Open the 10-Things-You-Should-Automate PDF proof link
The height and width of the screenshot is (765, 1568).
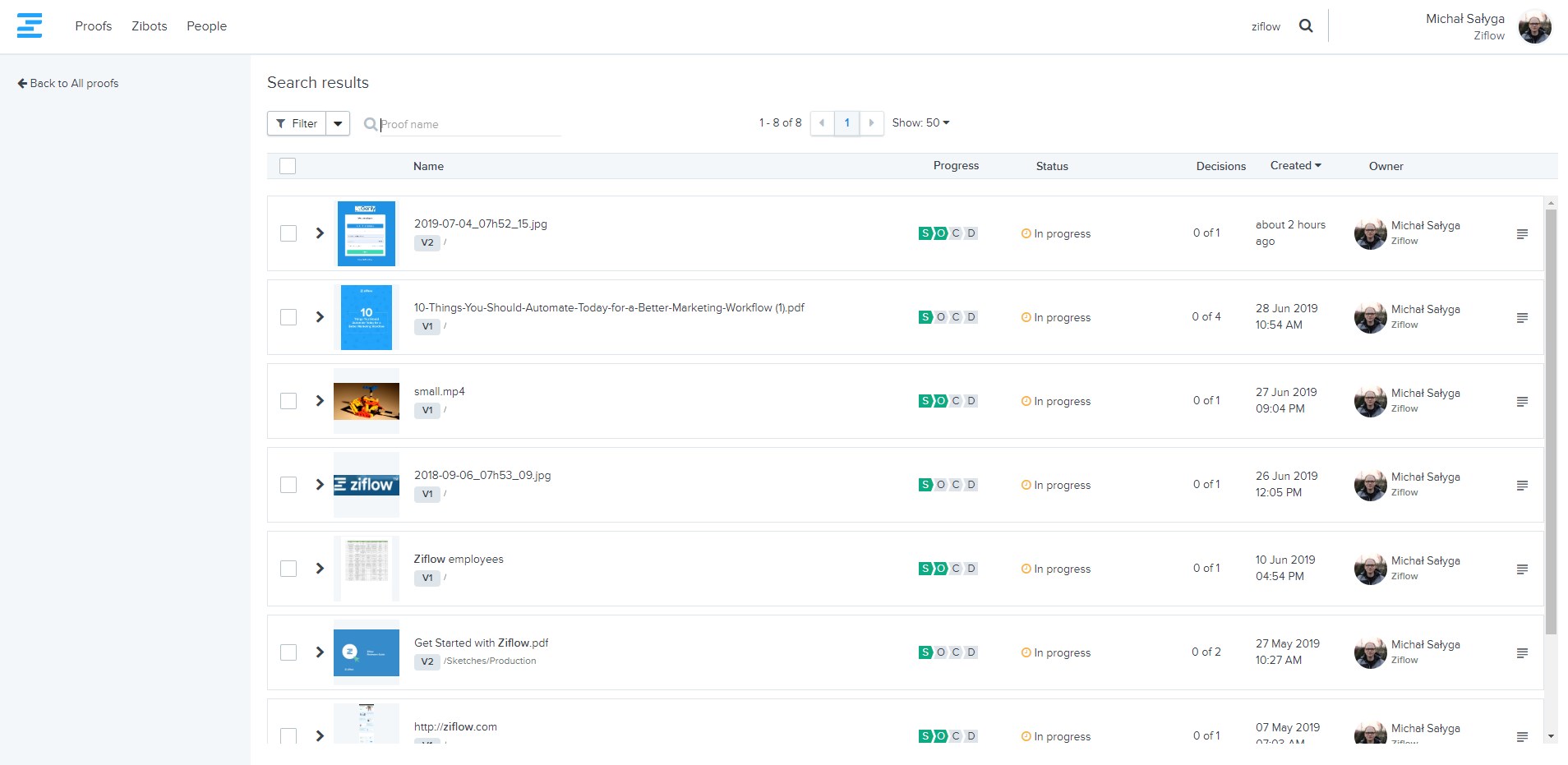pyautogui.click(x=608, y=308)
